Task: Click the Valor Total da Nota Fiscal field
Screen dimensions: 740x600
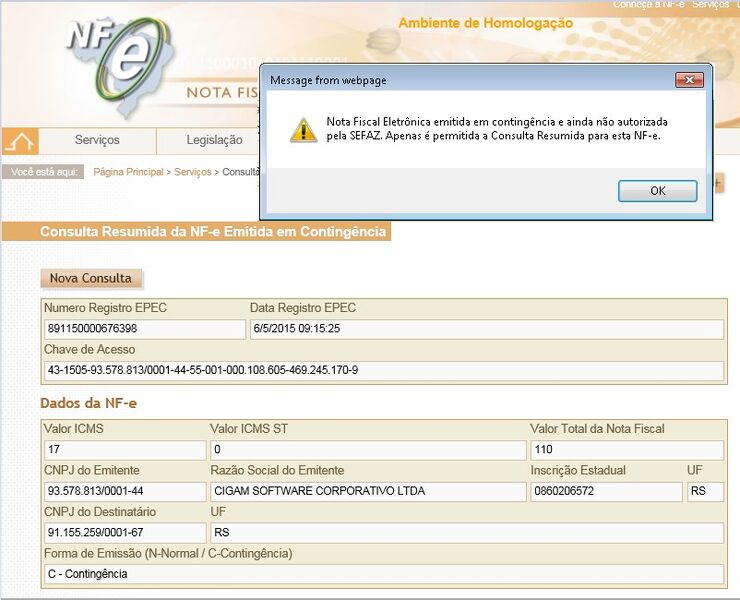Action: [x=627, y=450]
